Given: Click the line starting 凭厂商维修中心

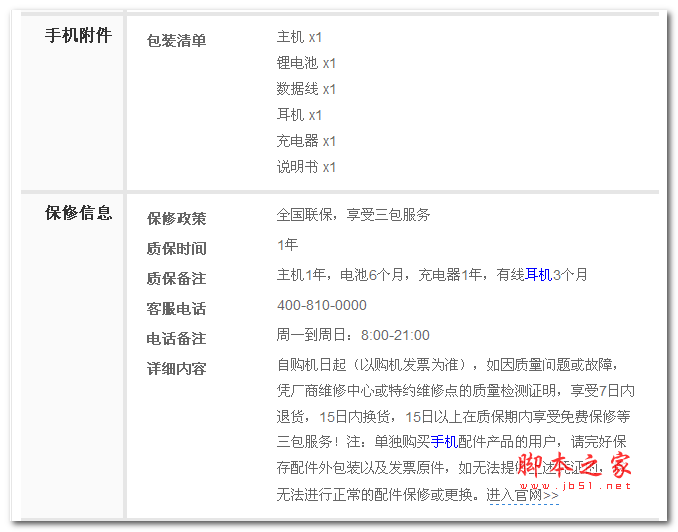Looking at the screenshot, I should coord(456,391).
